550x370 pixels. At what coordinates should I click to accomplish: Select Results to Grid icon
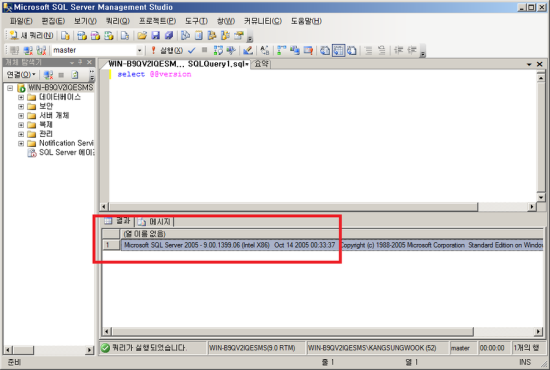[338, 51]
